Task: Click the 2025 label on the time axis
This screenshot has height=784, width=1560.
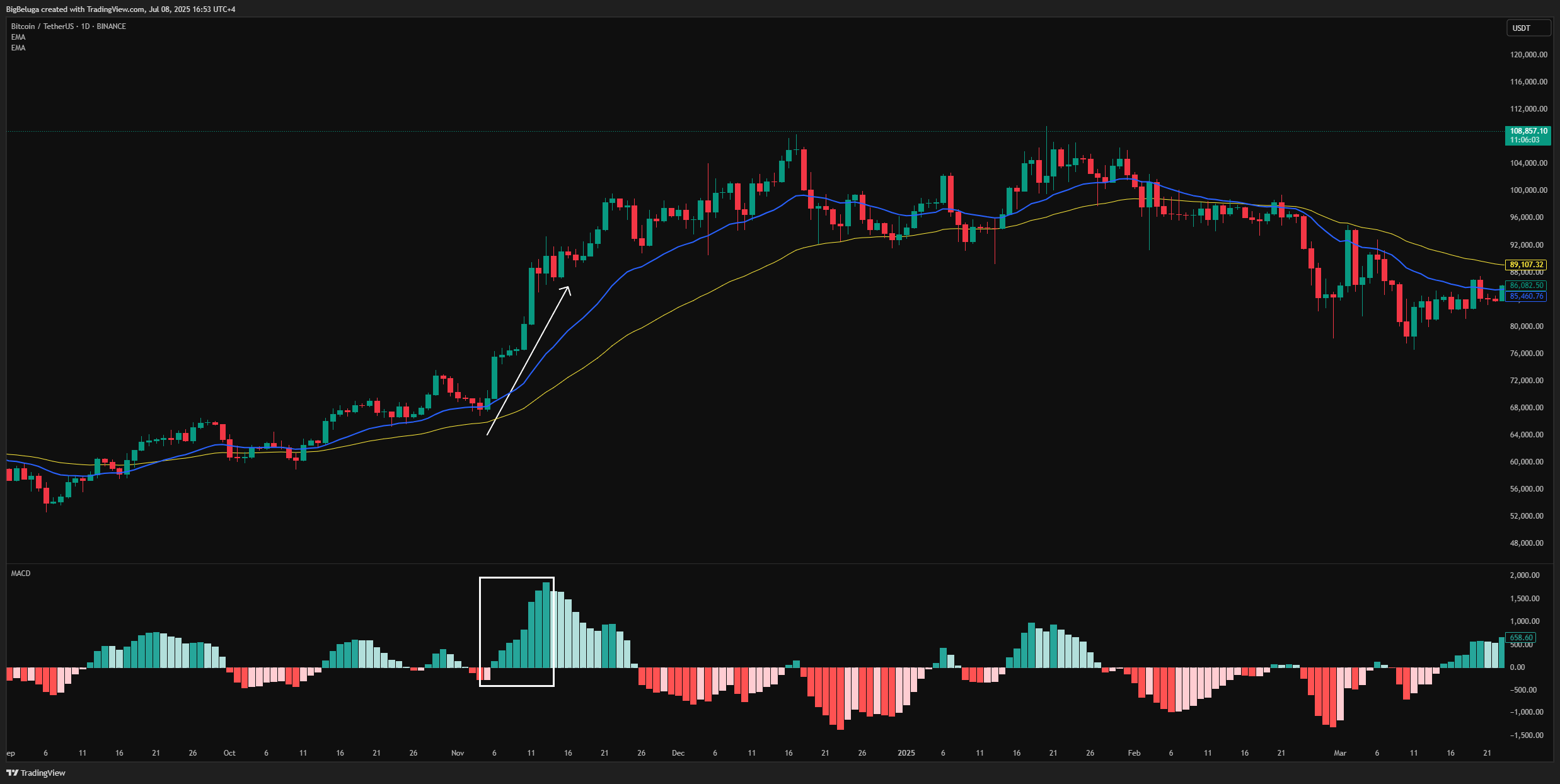Action: pos(906,753)
